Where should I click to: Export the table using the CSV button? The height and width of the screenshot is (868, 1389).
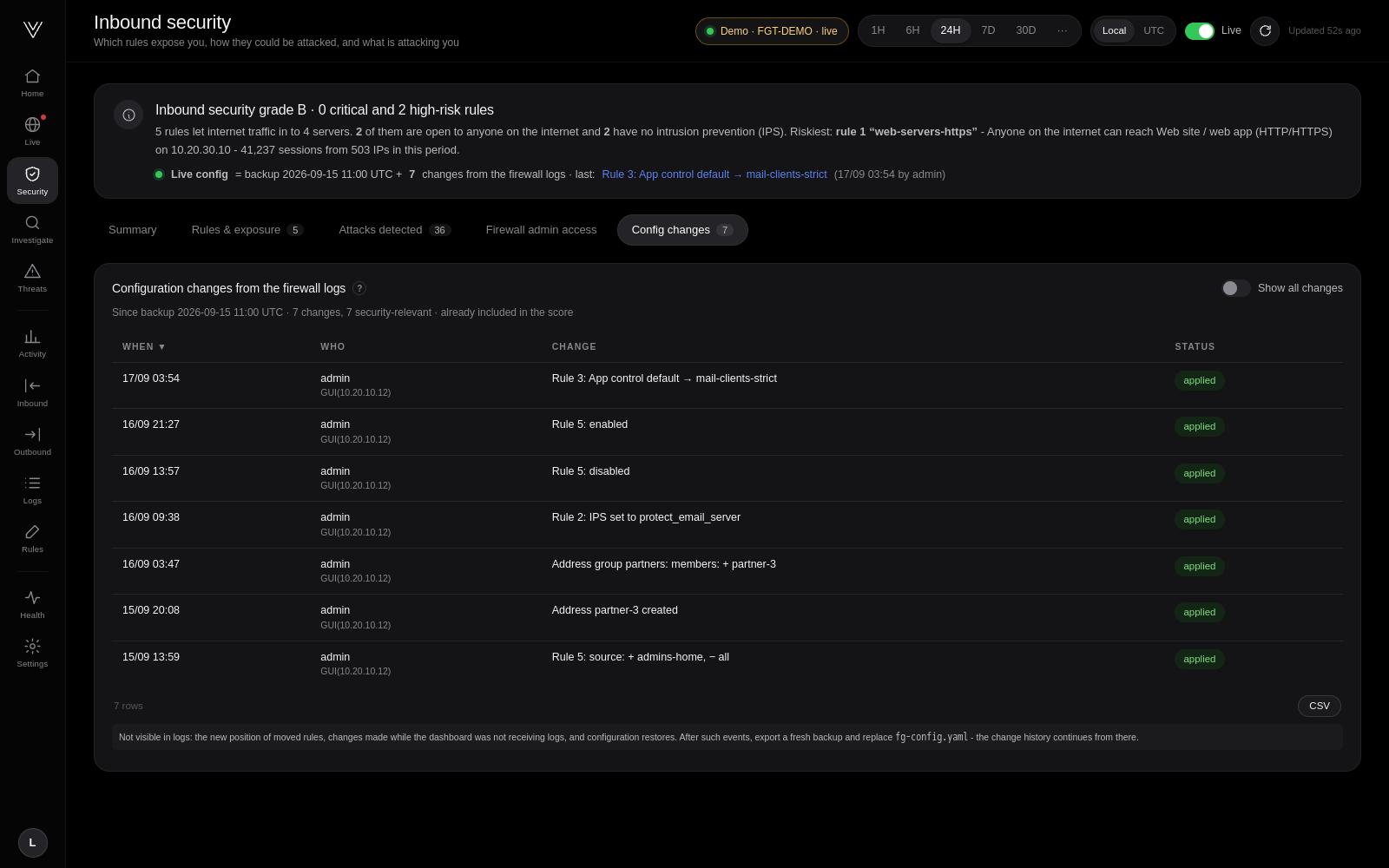coord(1320,706)
